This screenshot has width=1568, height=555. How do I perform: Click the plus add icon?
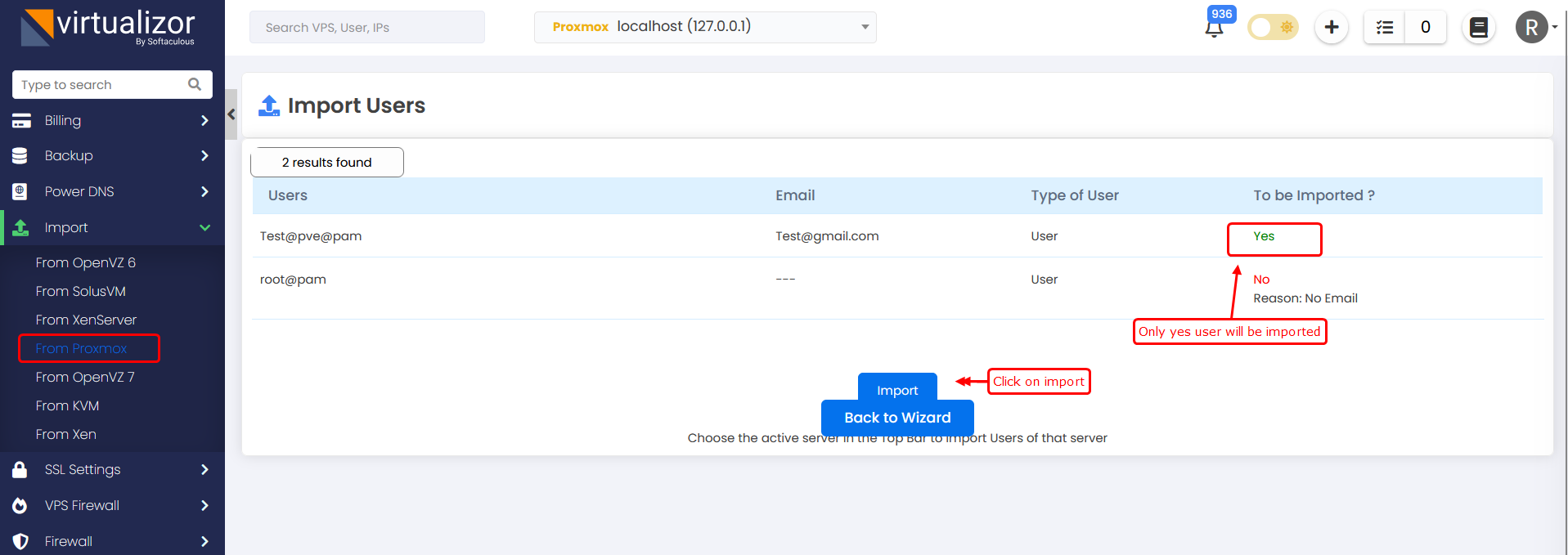pyautogui.click(x=1332, y=27)
